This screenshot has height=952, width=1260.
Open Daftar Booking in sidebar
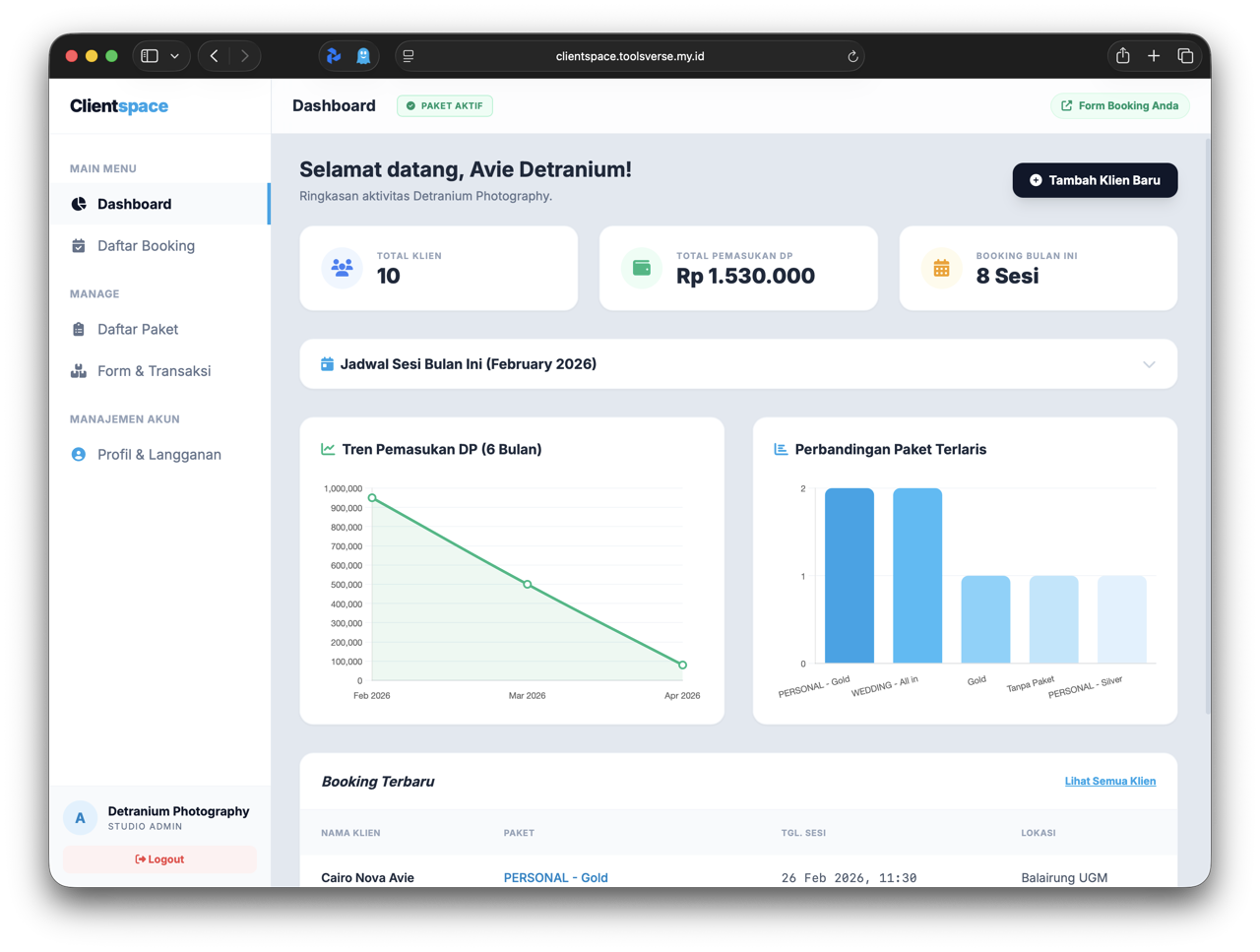click(146, 246)
